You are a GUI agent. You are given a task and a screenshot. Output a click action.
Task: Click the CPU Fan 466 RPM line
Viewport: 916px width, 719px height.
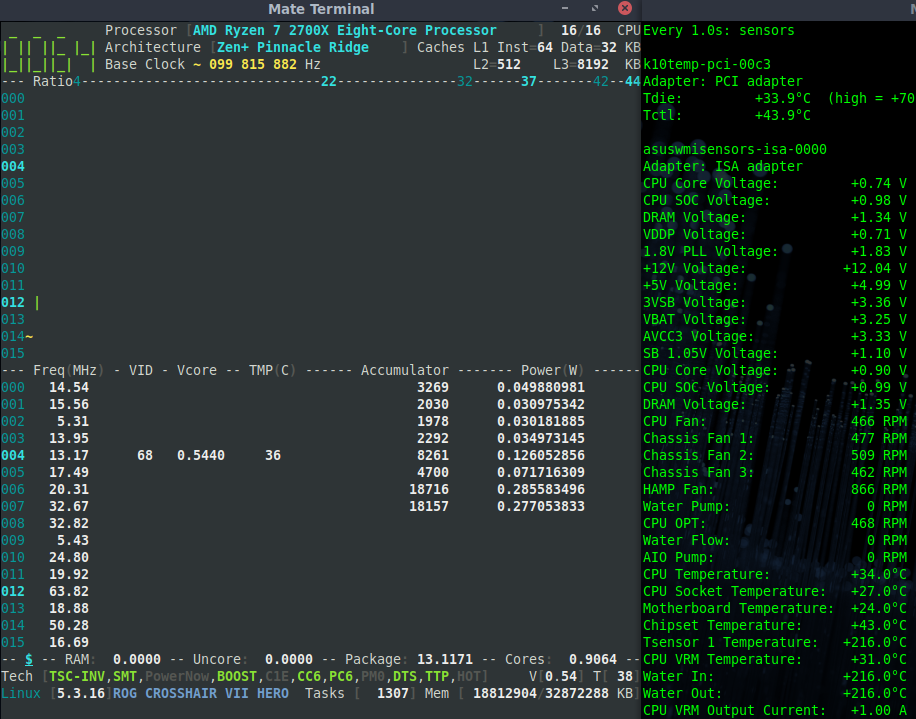coord(775,421)
